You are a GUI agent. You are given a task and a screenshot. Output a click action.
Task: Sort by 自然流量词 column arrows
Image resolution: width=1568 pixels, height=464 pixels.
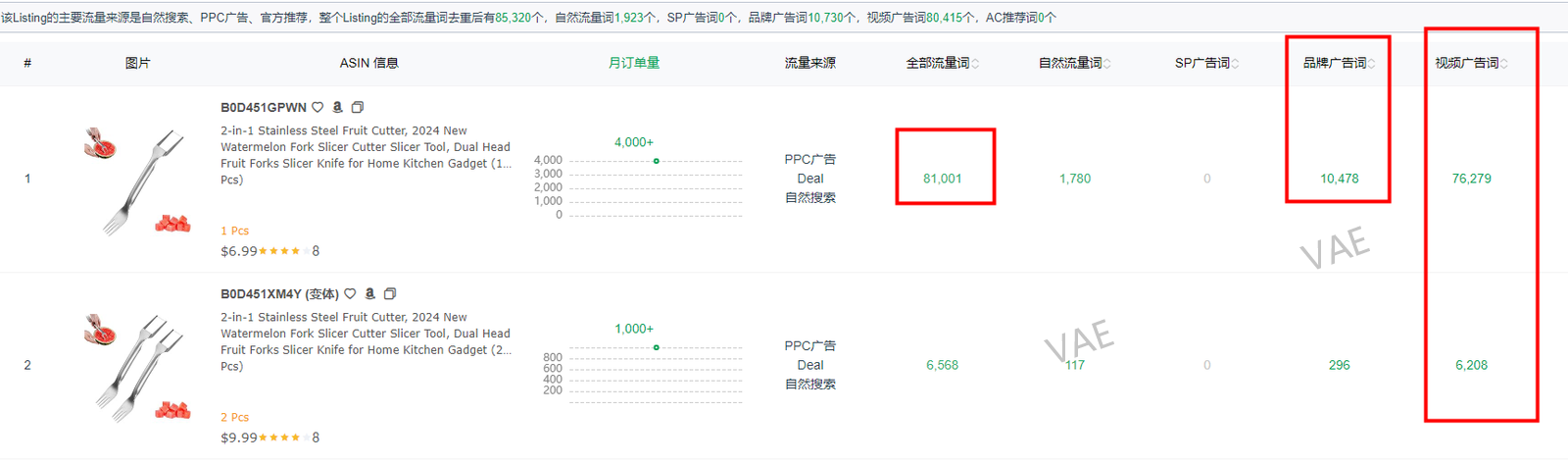(1107, 64)
